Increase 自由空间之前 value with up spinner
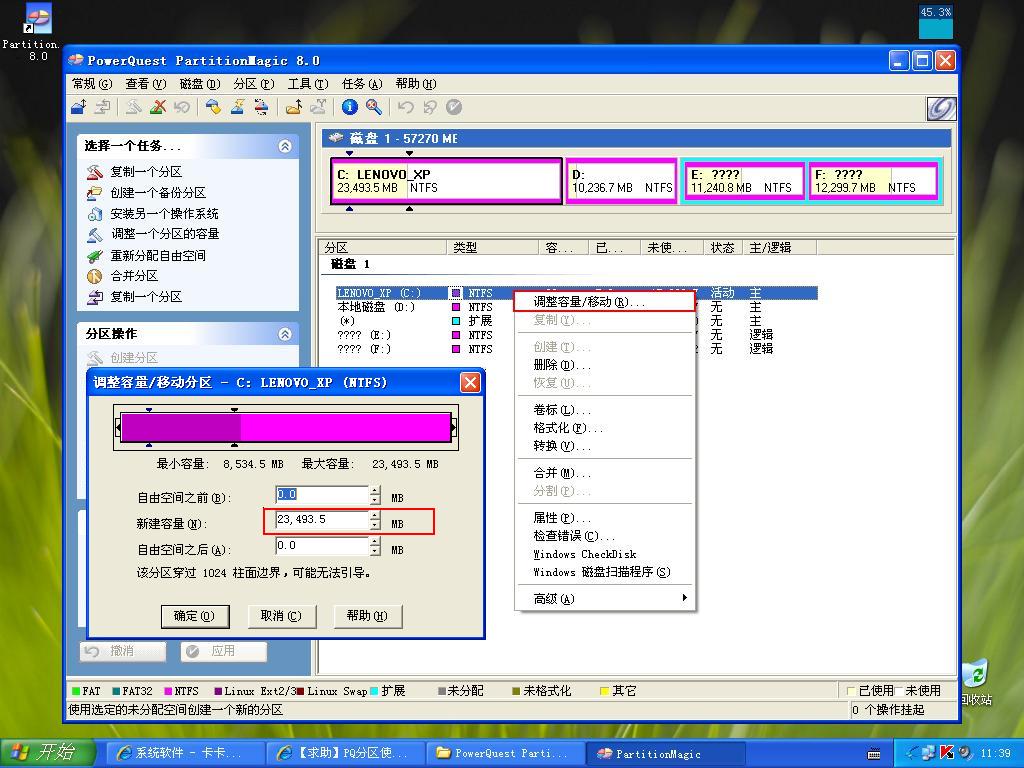This screenshot has width=1024, height=768. tap(375, 490)
